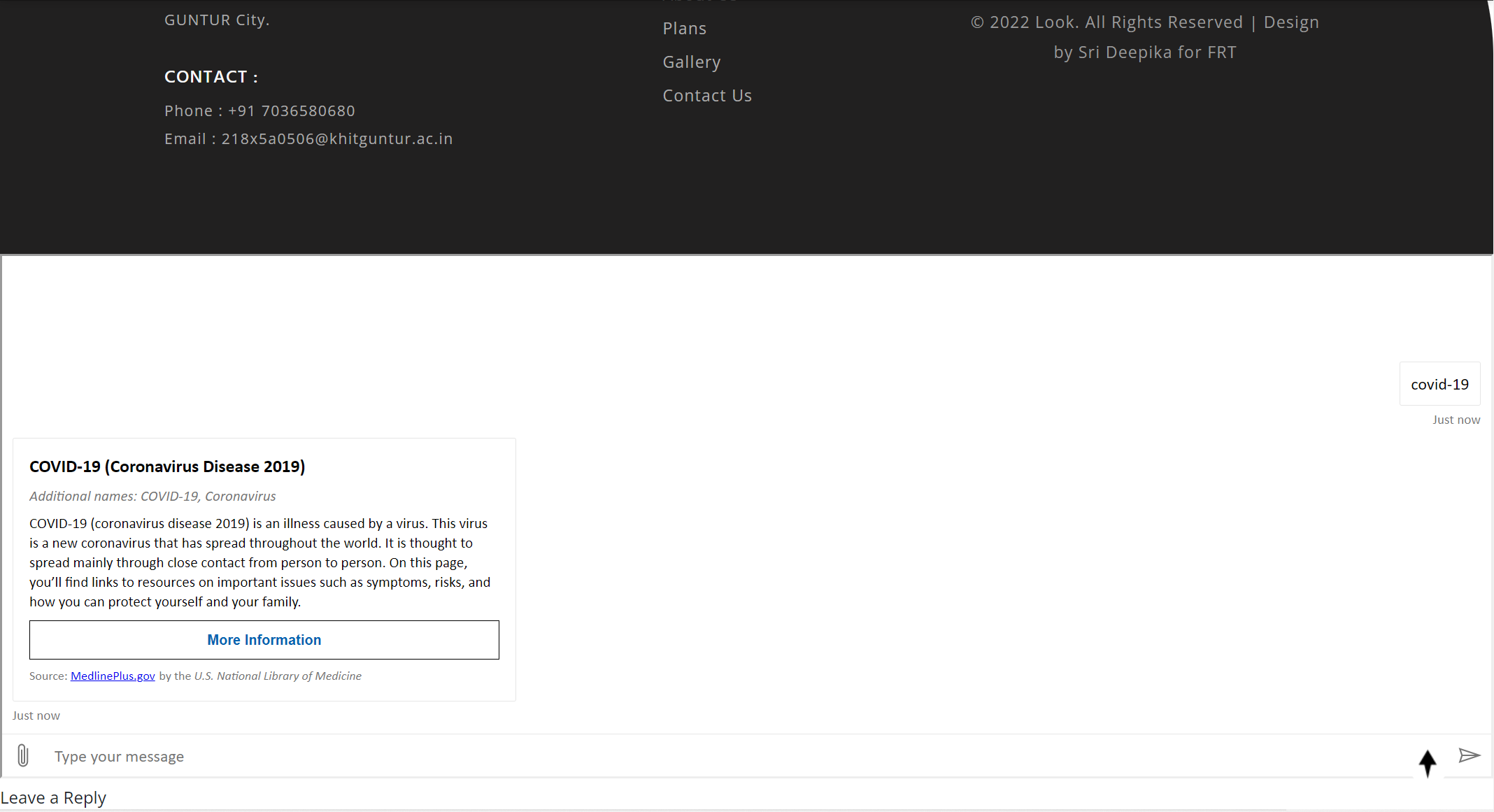The width and height of the screenshot is (1494, 812).
Task: Select the covid-19 chat bubble
Action: 1439,383
